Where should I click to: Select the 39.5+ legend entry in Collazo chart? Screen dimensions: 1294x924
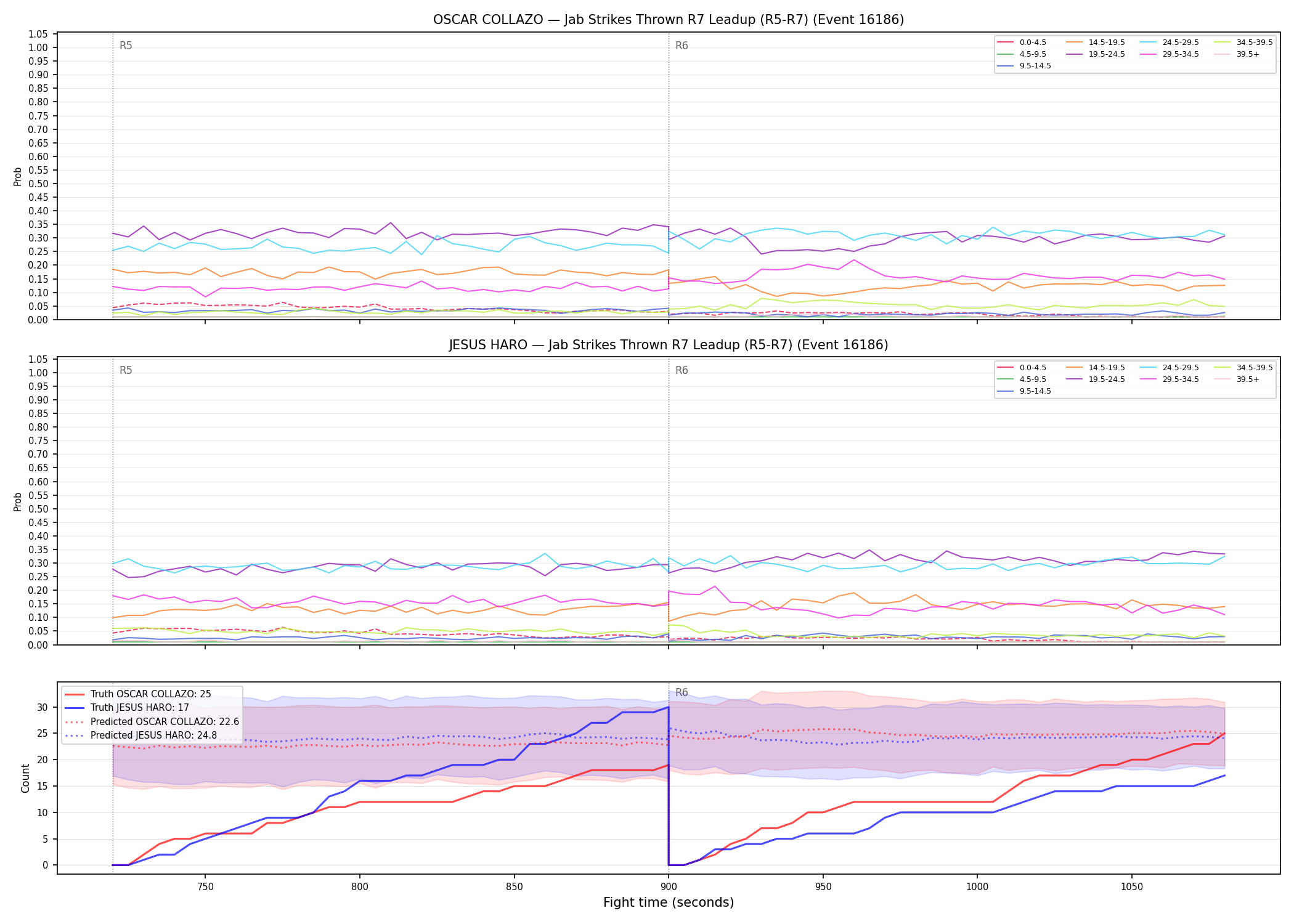click(x=1237, y=54)
